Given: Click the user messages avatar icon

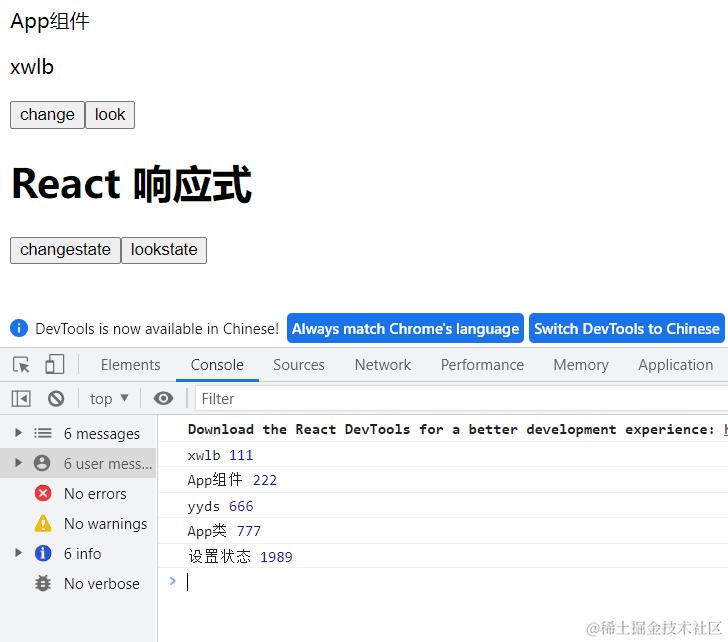Looking at the screenshot, I should pos(42,463).
